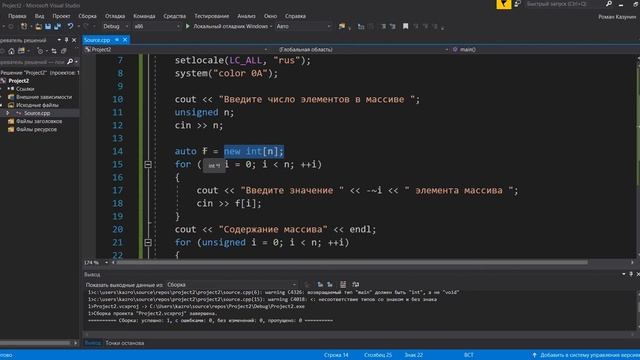This screenshot has height=360, width=640.
Task: Click the ВСТ insert mode indicator
Action: pos(469,355)
